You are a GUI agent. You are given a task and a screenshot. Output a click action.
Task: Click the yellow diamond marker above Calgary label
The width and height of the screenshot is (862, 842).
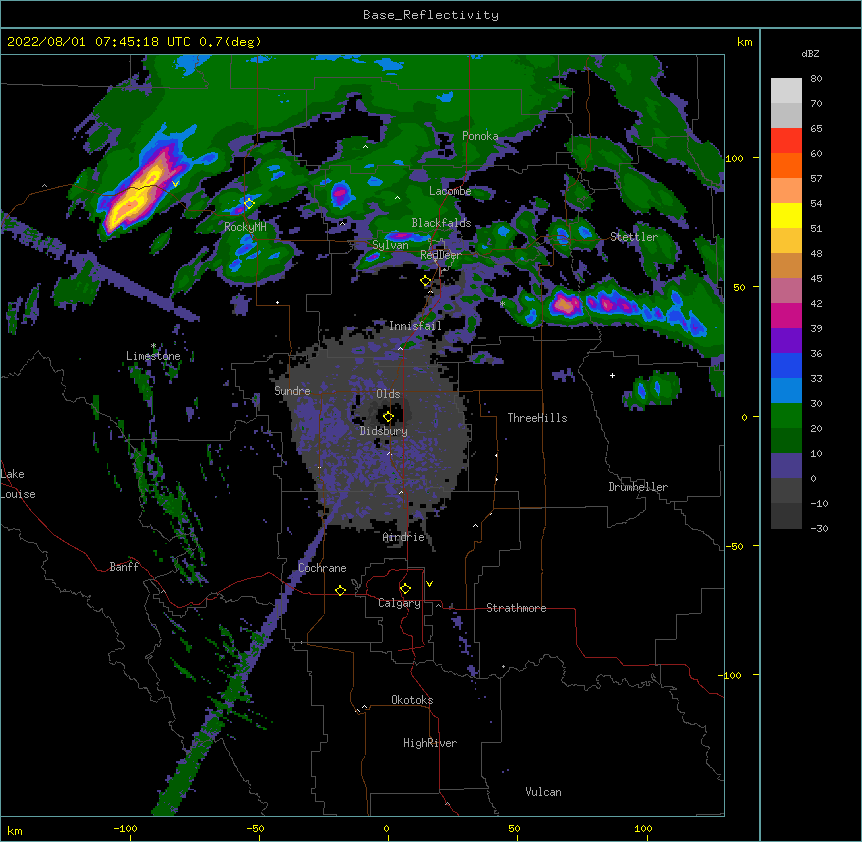(405, 589)
